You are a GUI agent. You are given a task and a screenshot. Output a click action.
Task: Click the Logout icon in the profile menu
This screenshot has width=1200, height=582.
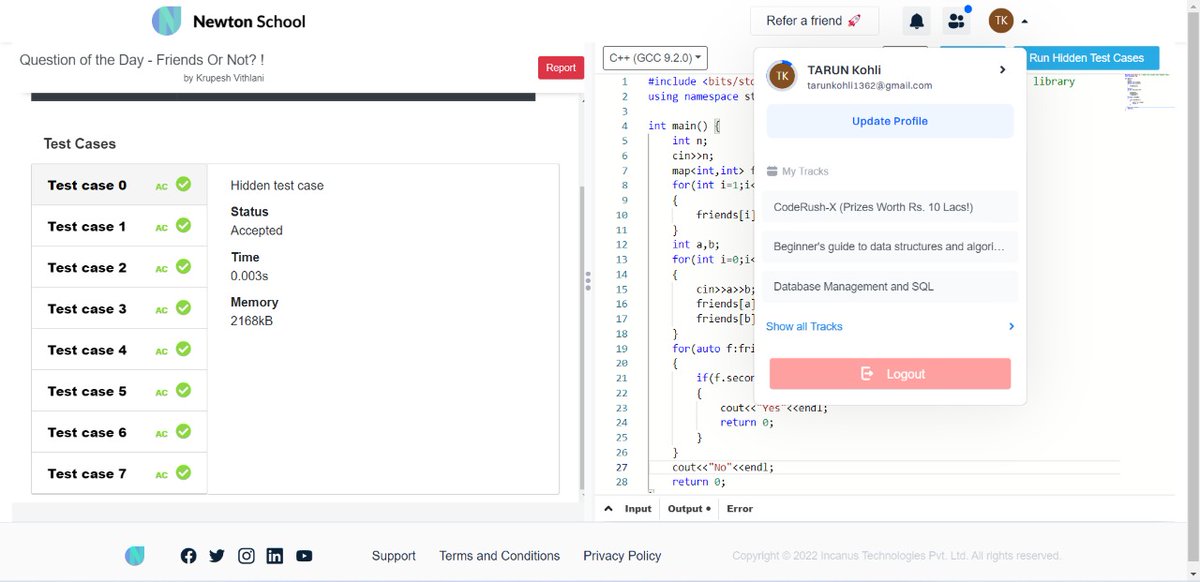868,373
